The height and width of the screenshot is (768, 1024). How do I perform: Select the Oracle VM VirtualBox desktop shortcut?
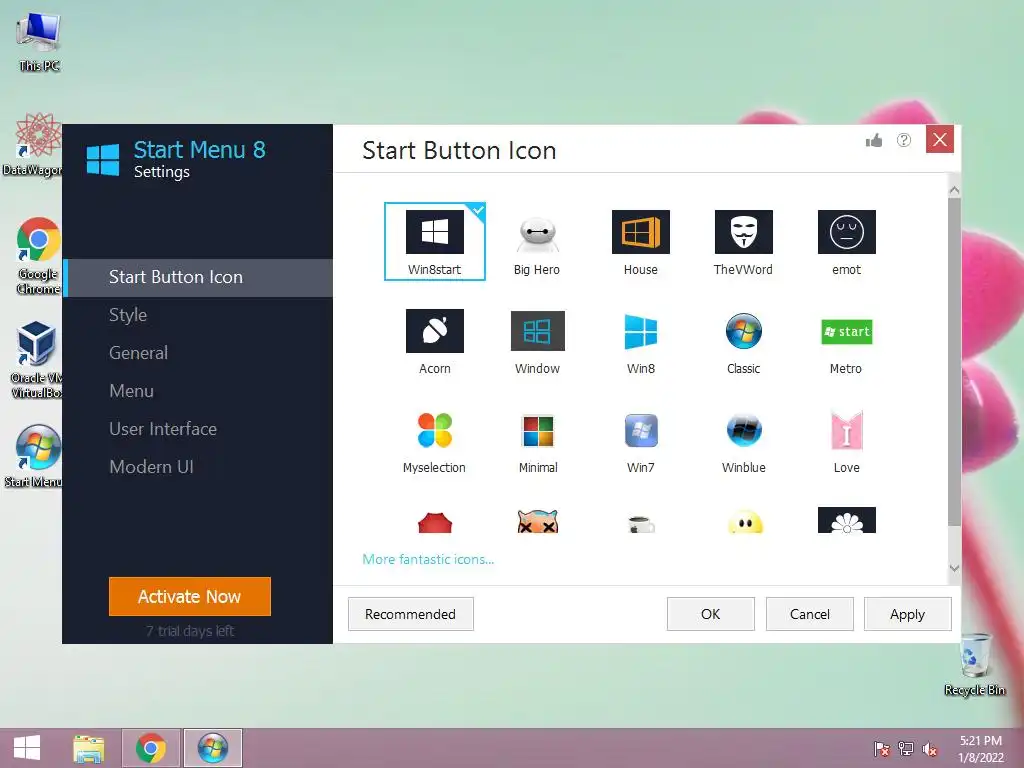(x=37, y=360)
